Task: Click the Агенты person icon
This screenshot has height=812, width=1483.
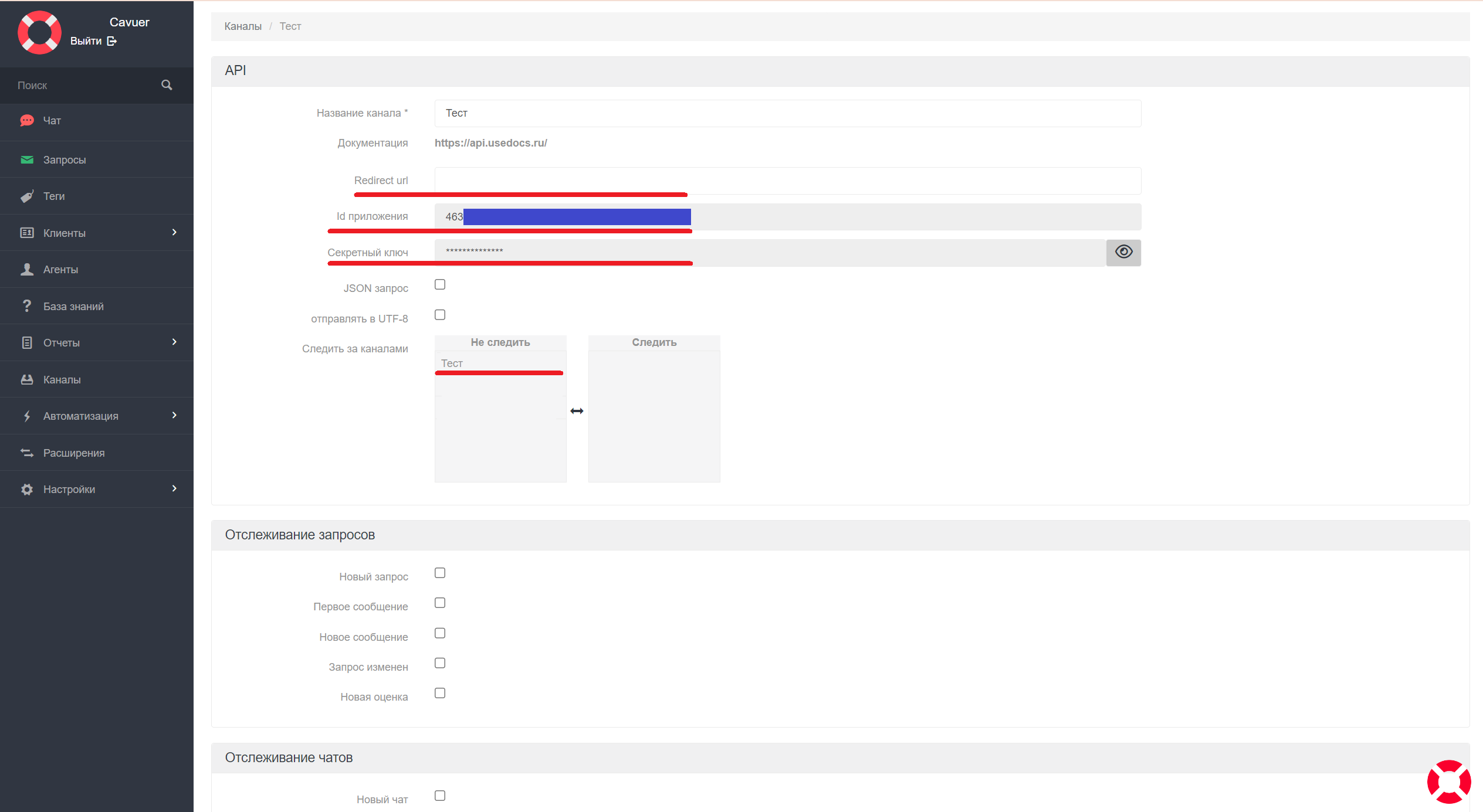Action: [27, 269]
